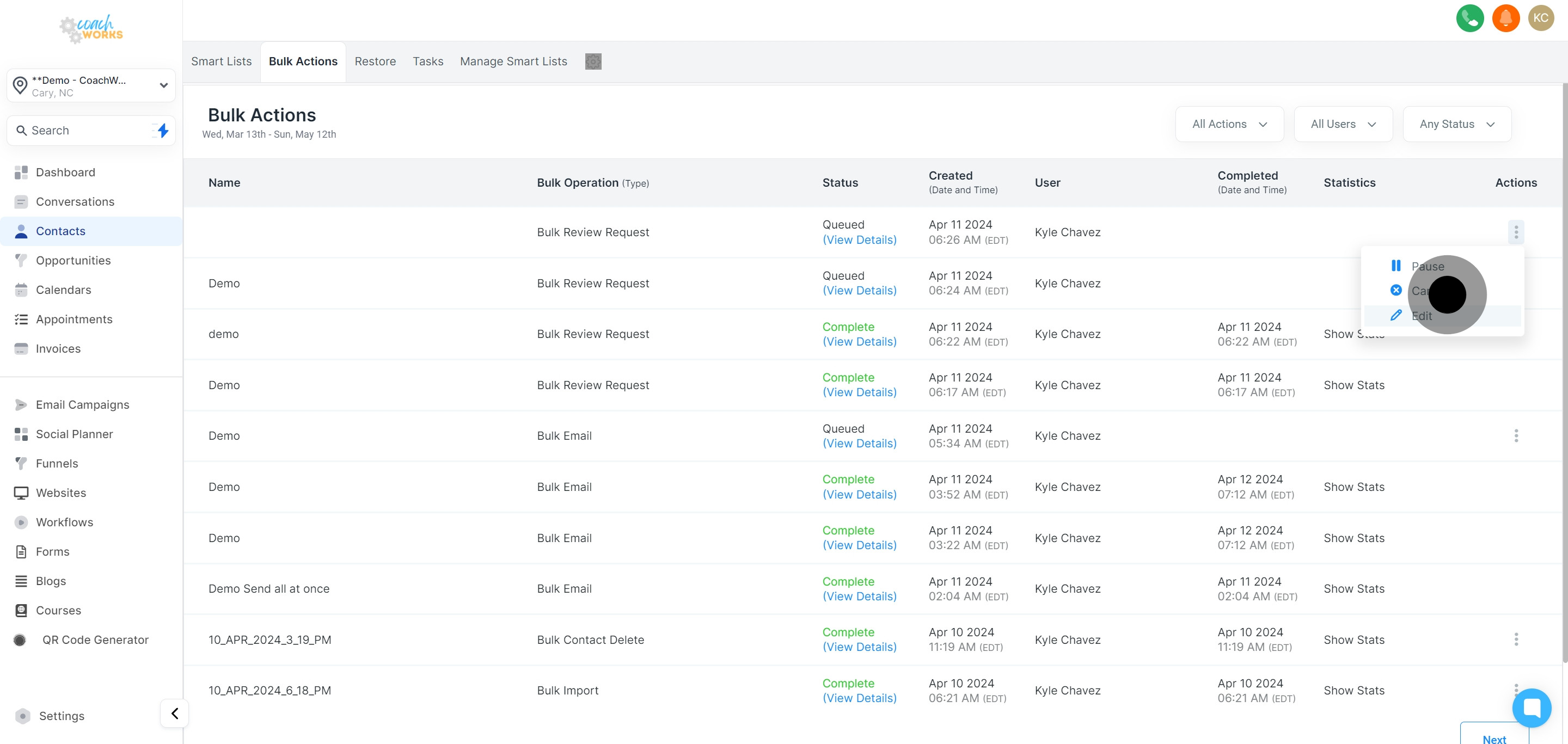Click Show Stats for Demo Send all at once

click(1353, 588)
